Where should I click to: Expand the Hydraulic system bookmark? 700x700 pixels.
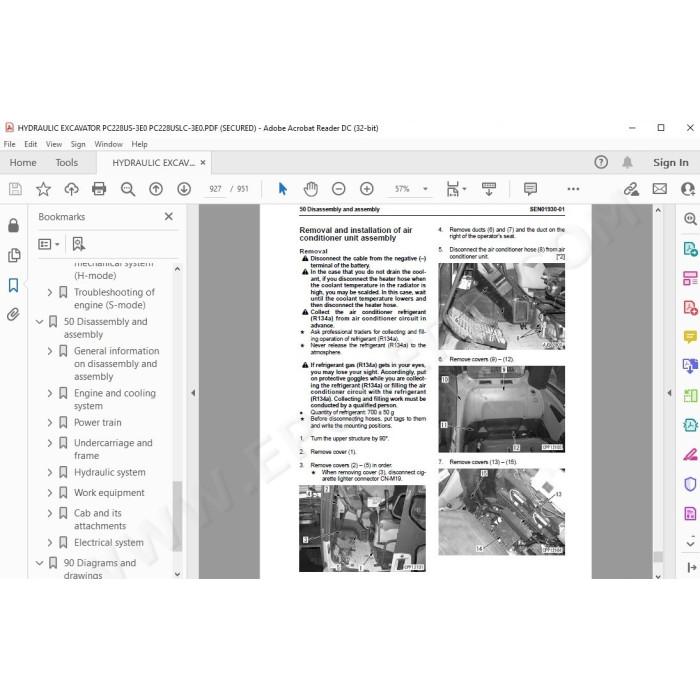click(50, 472)
